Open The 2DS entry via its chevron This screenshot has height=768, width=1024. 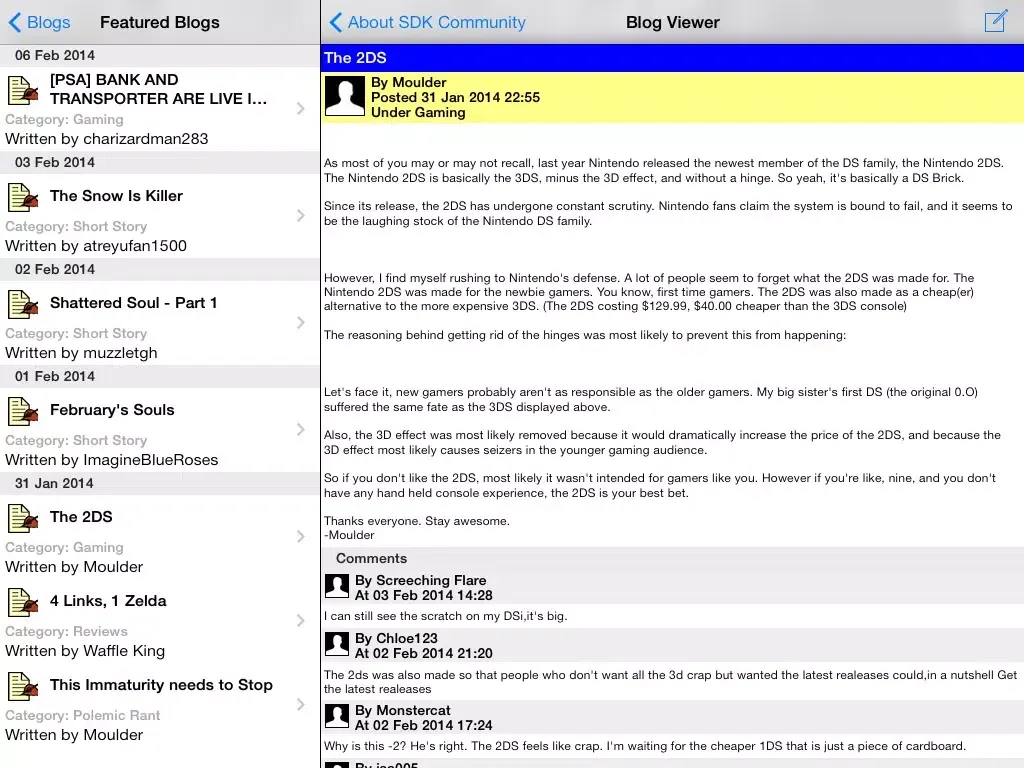300,537
